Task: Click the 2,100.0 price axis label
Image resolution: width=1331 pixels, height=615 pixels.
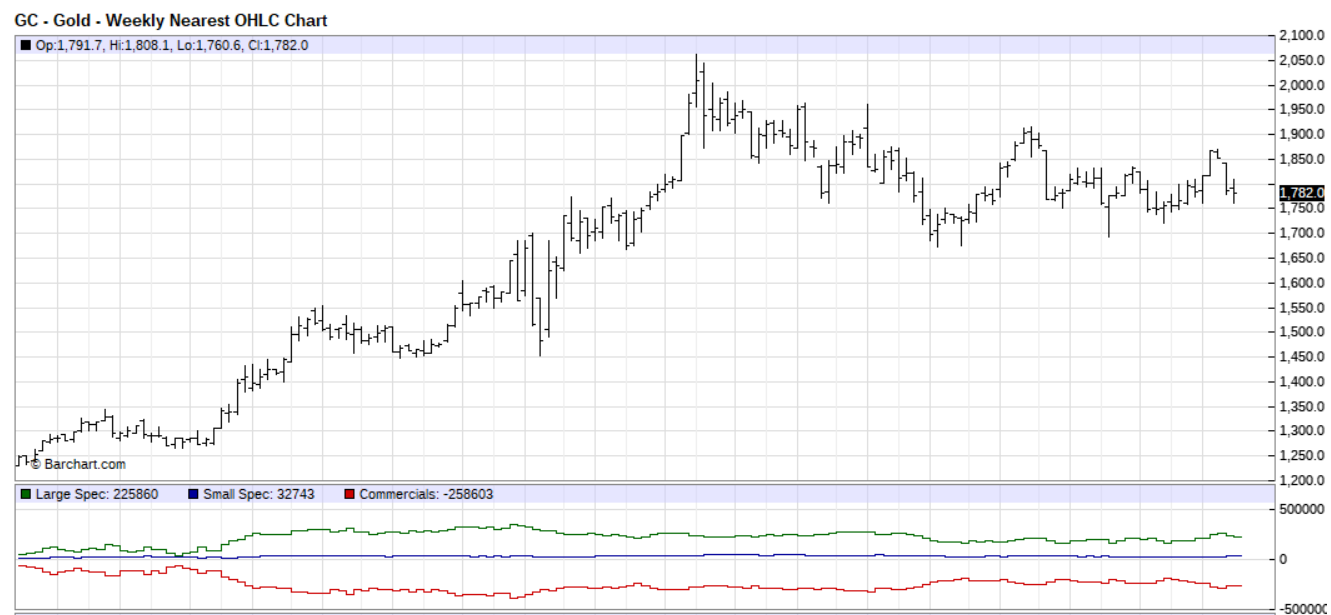Action: (1302, 36)
